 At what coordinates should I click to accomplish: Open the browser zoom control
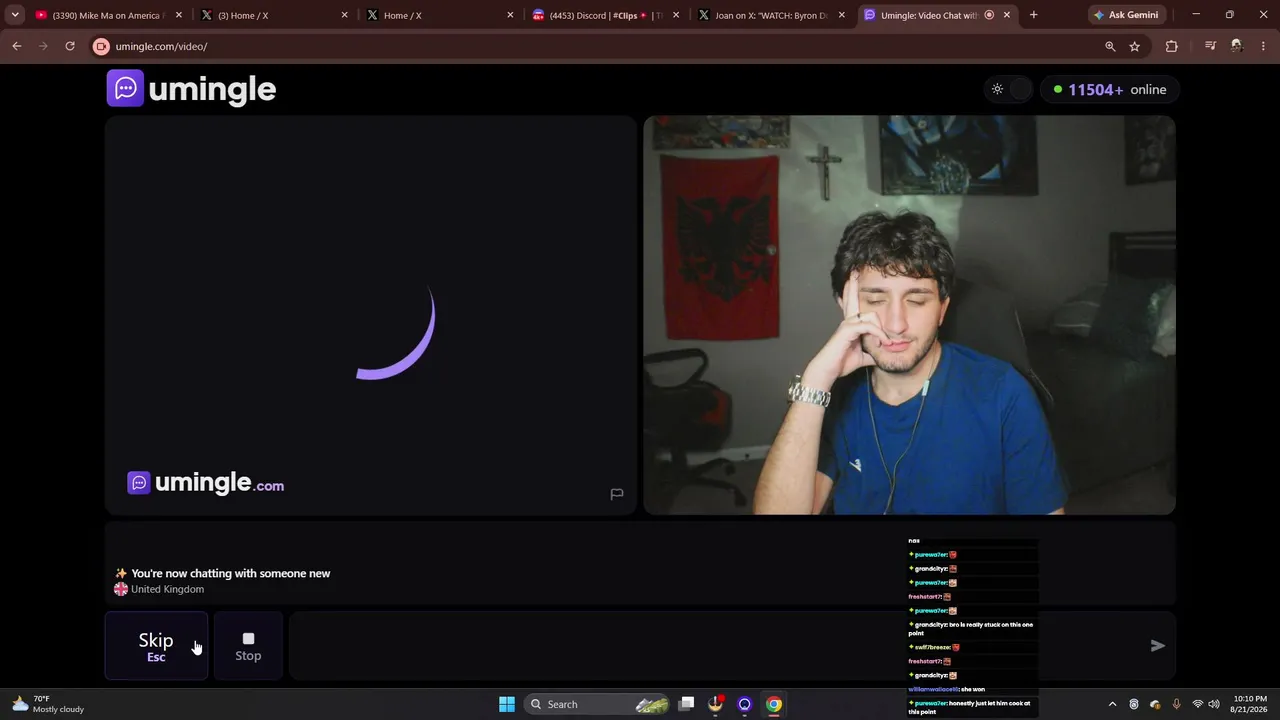point(1110,46)
